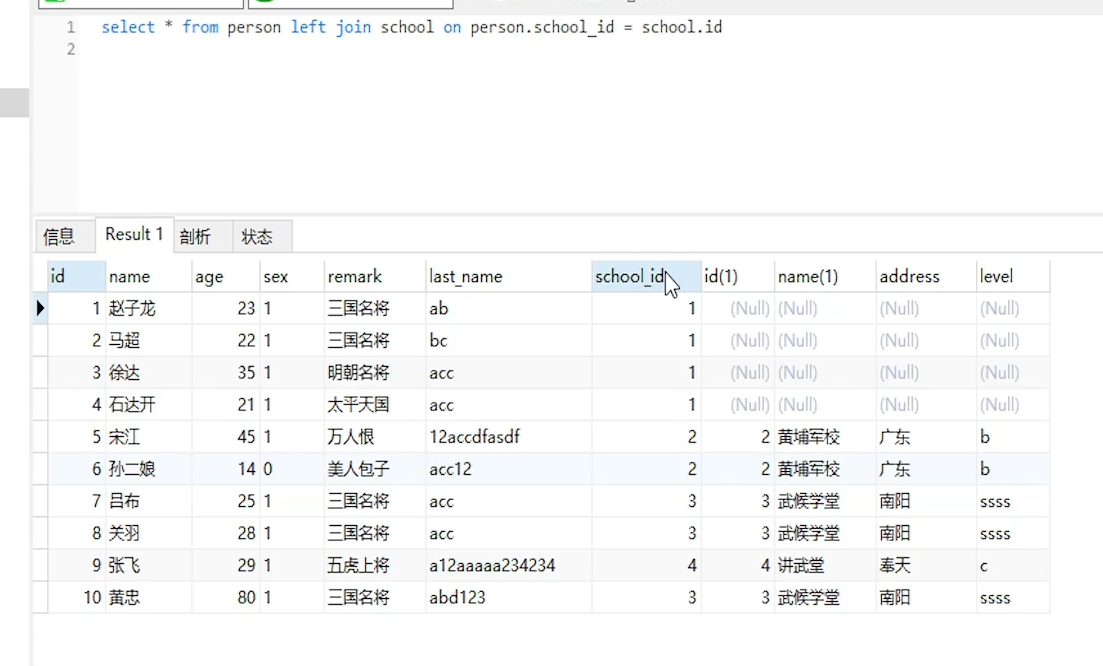Click the level cell ssss in 黄忠 row

coord(1013,598)
